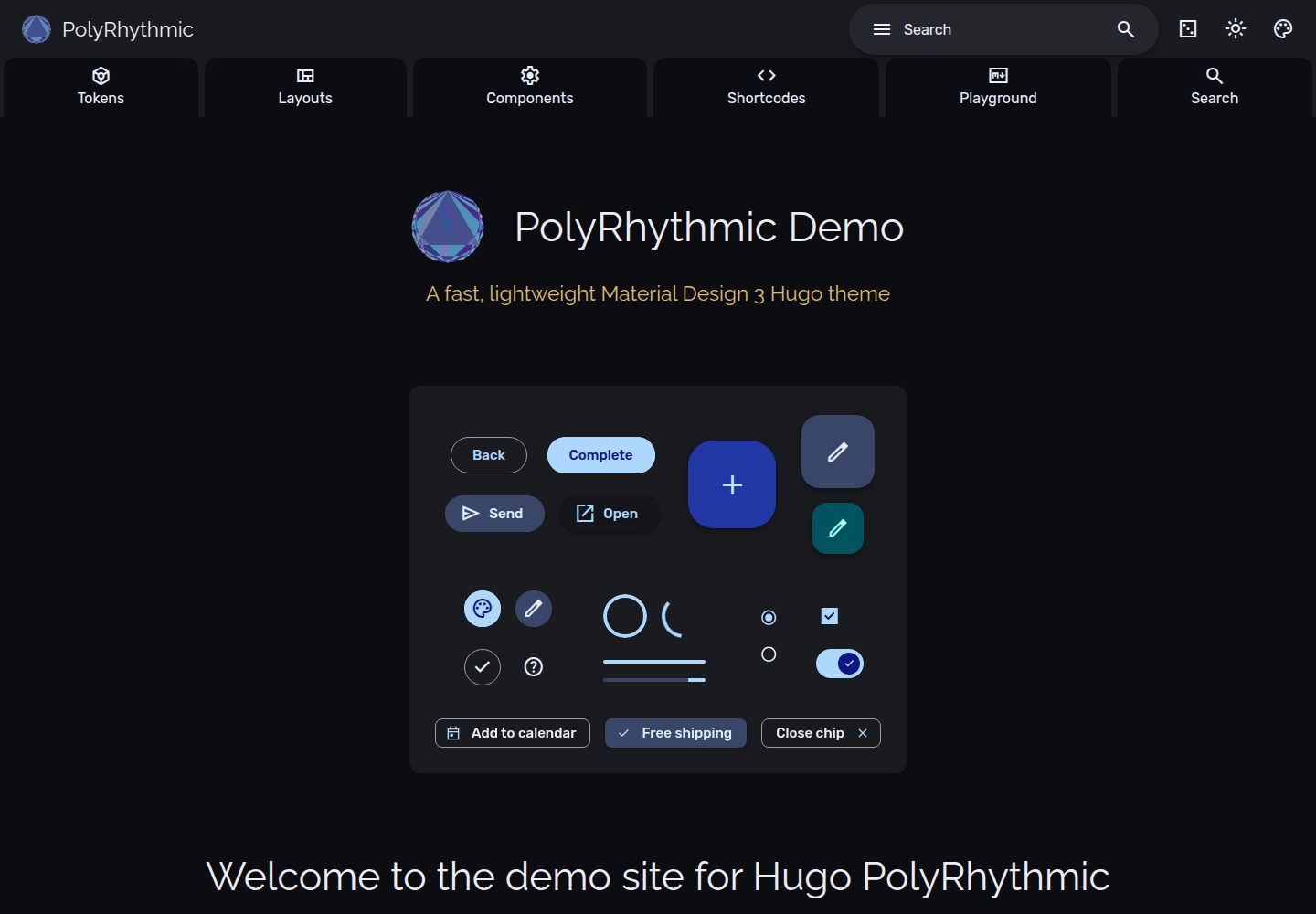Open the Components tab
Viewport: 1316px width, 914px height.
click(x=530, y=88)
